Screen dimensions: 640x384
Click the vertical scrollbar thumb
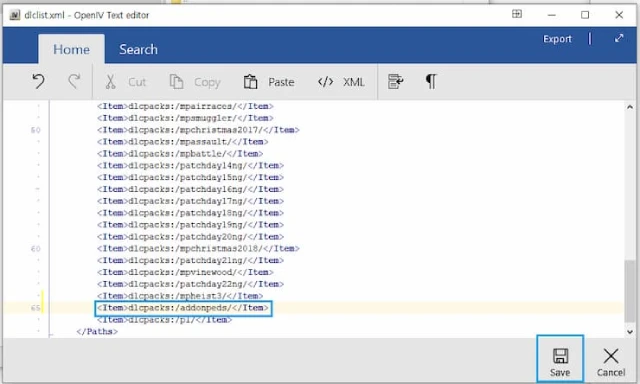[x=630, y=290]
